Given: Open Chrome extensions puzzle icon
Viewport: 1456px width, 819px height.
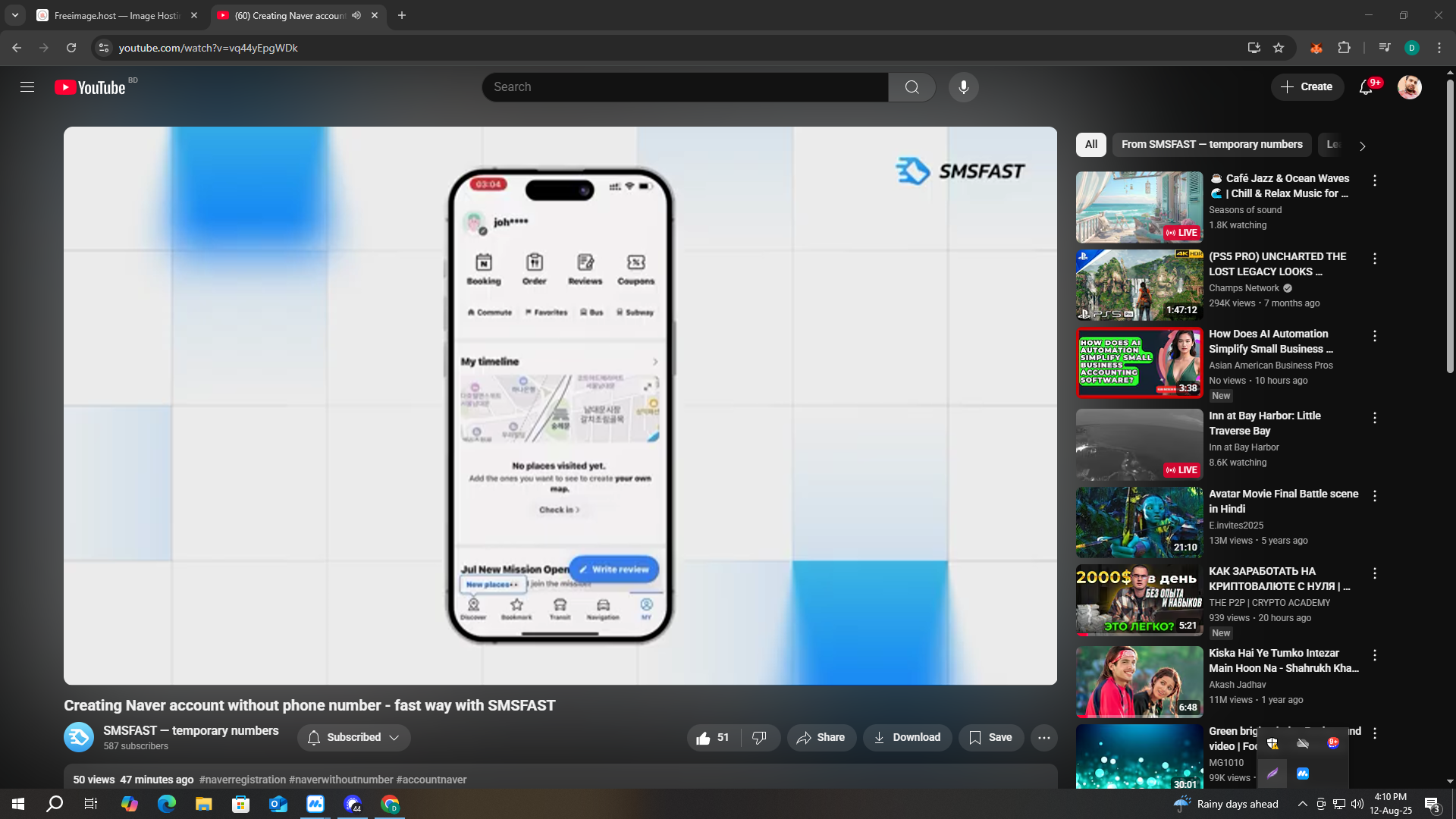Looking at the screenshot, I should (1344, 48).
